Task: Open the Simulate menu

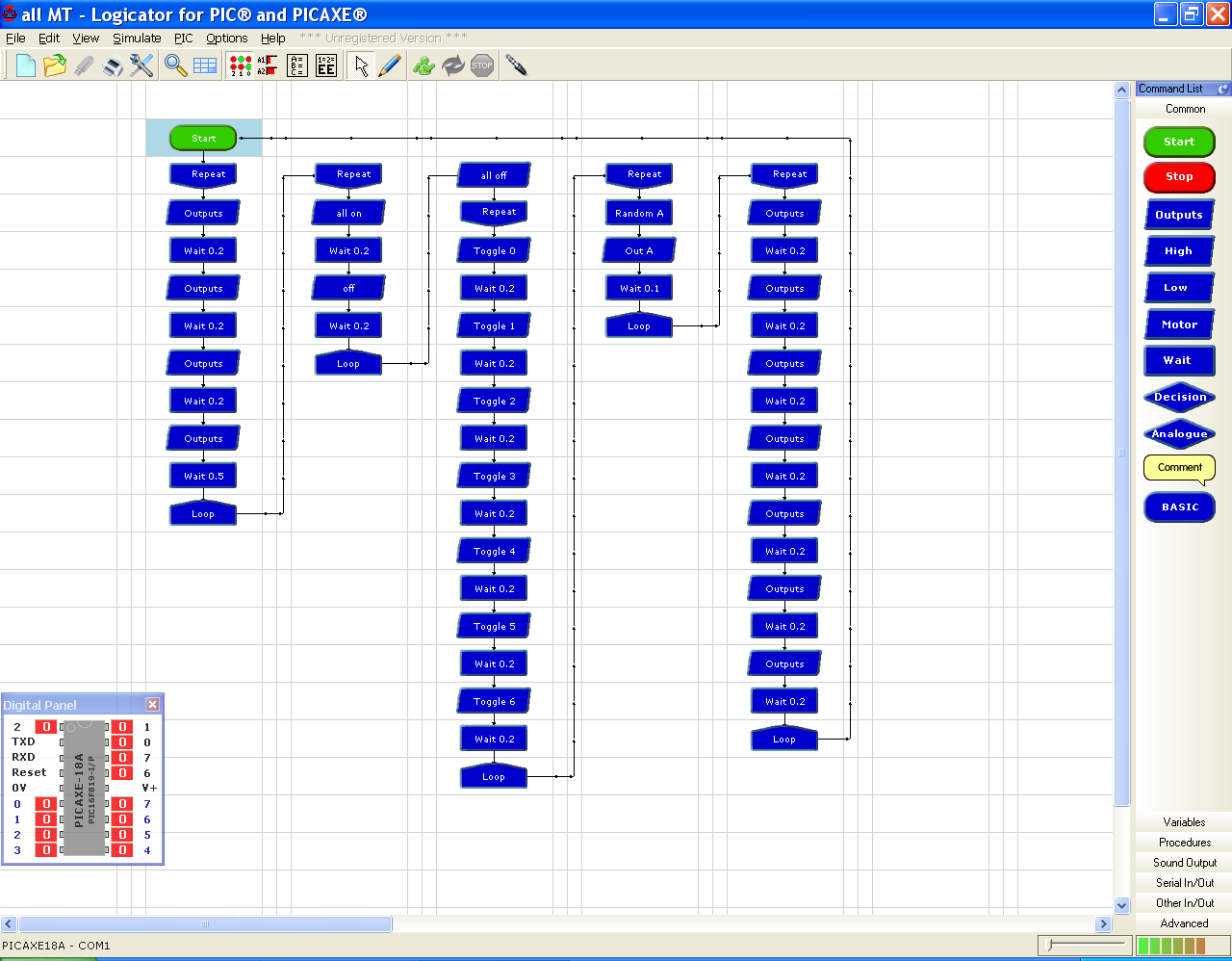Action: coord(137,38)
